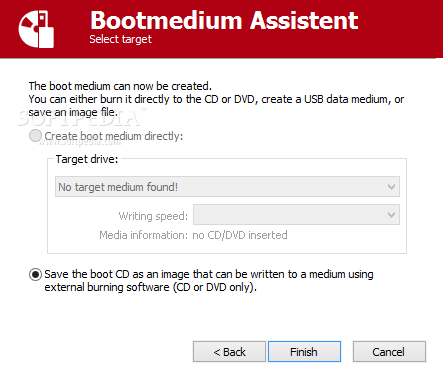This screenshot has width=443, height=379.
Task: Click the Bootmedium Assistent title text
Action: pos(224,21)
